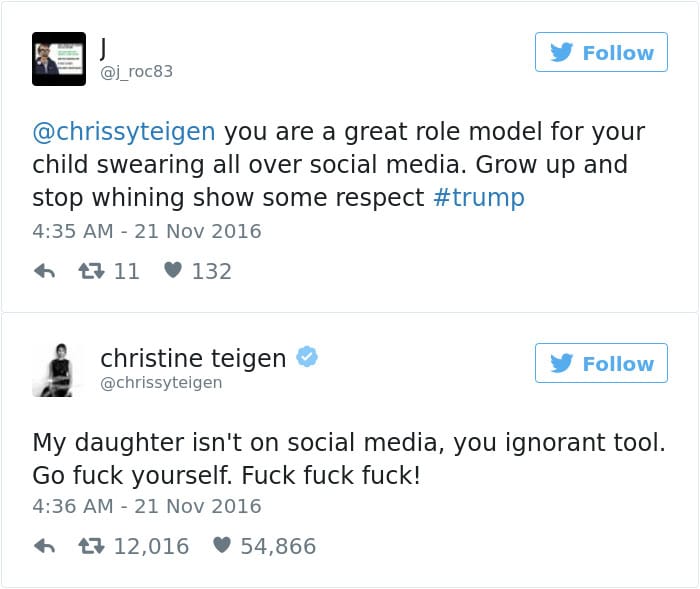Retweet christine teigen's reply
Viewport: 700px width, 589px height.
[88, 546]
